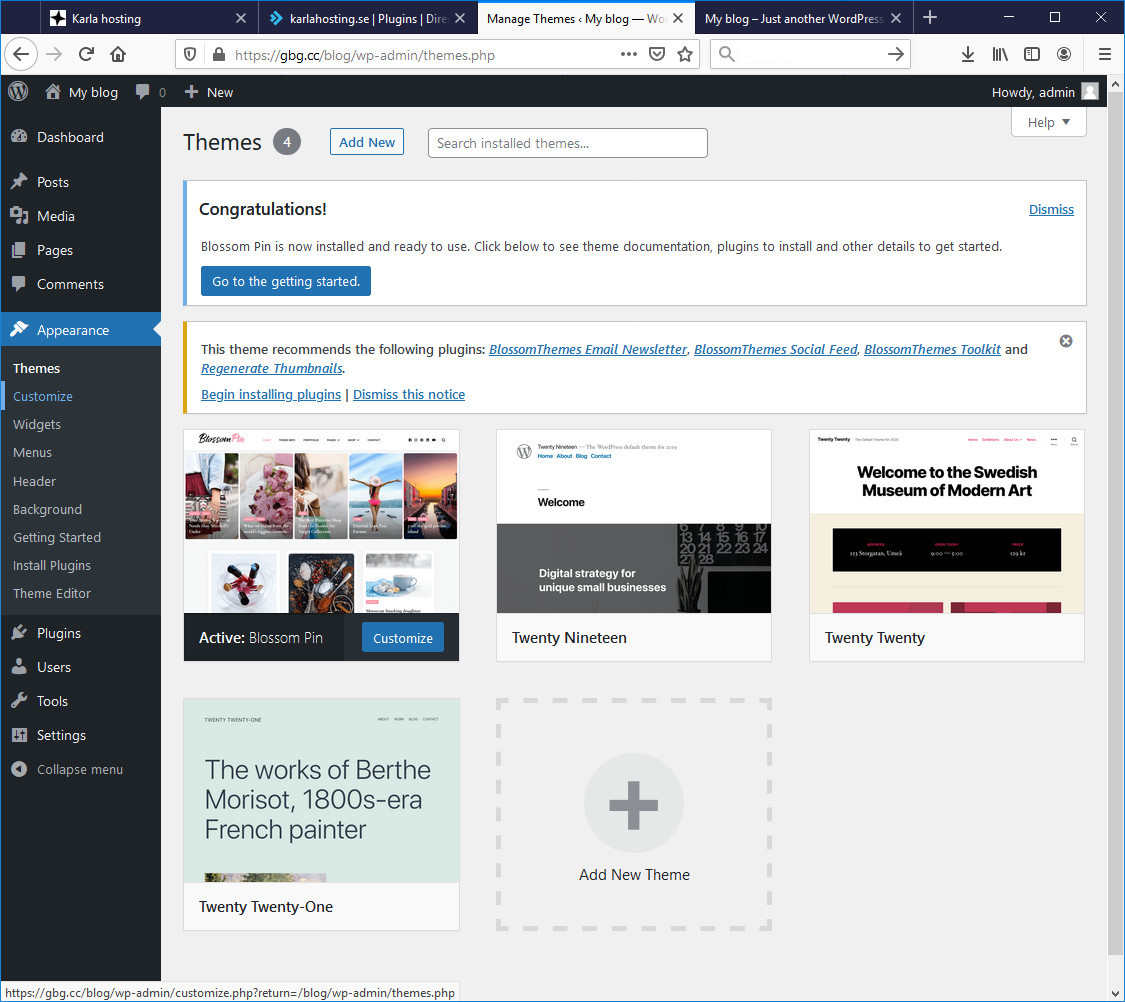Switch to My blog – Just another WordPress tab

pyautogui.click(x=802, y=18)
